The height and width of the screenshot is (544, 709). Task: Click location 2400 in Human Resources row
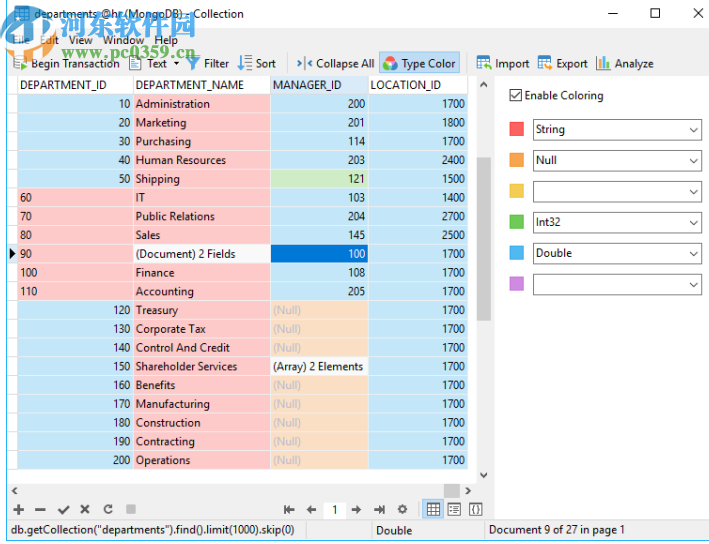click(418, 160)
